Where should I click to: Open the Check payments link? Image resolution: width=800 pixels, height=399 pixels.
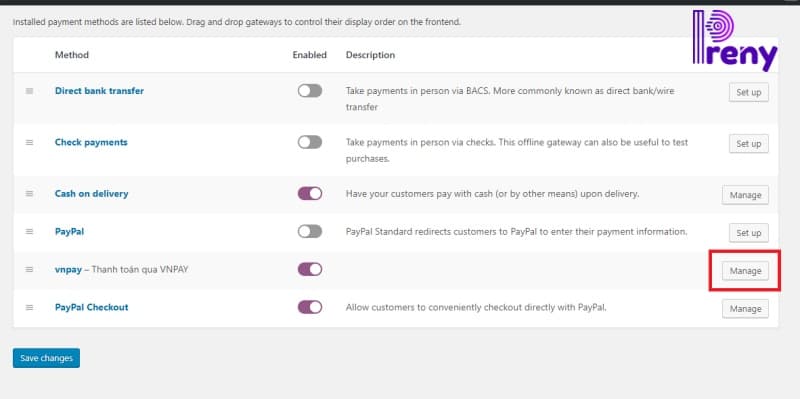click(x=91, y=142)
